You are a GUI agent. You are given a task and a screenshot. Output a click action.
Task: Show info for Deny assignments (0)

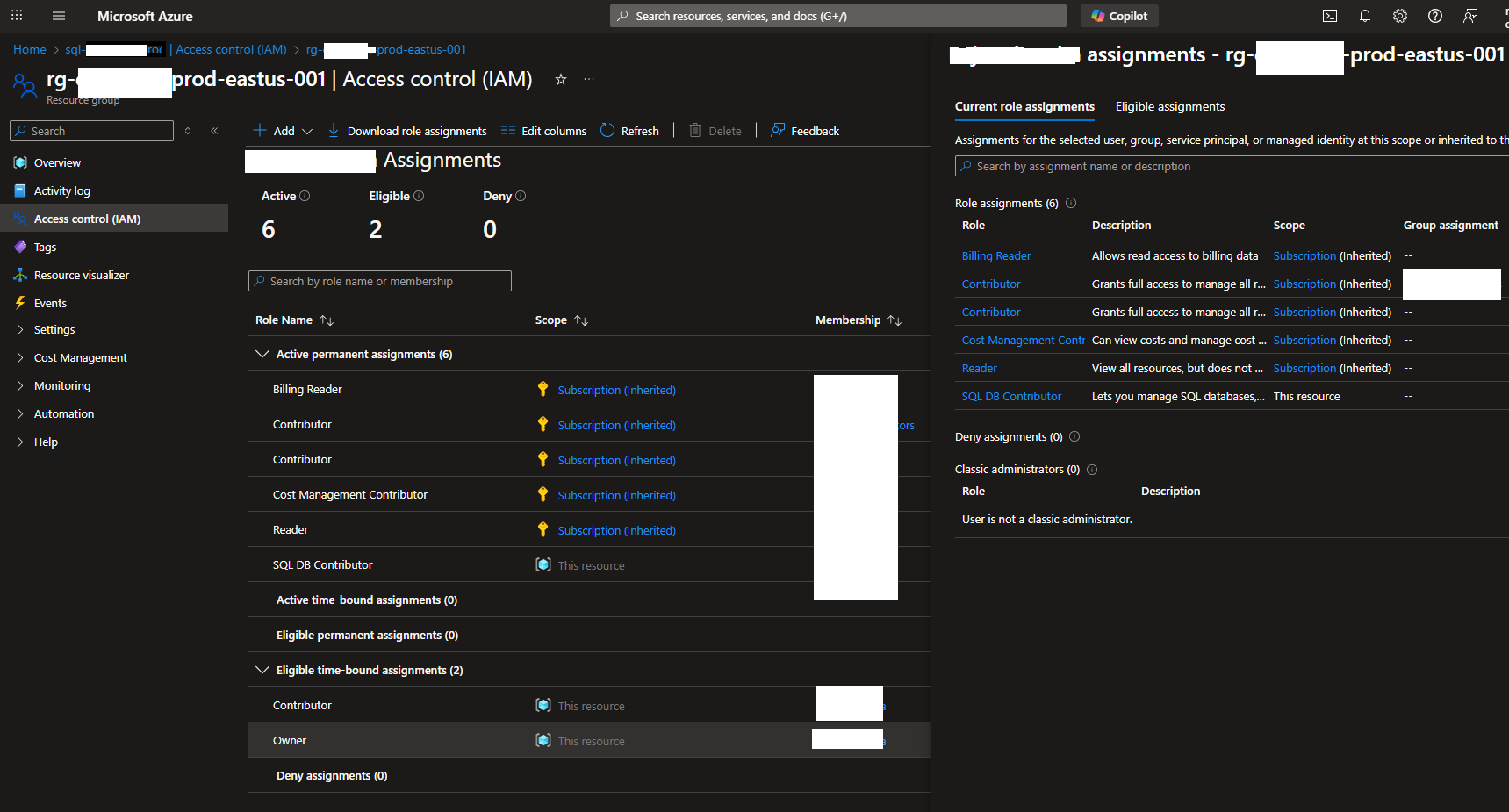(x=1074, y=436)
